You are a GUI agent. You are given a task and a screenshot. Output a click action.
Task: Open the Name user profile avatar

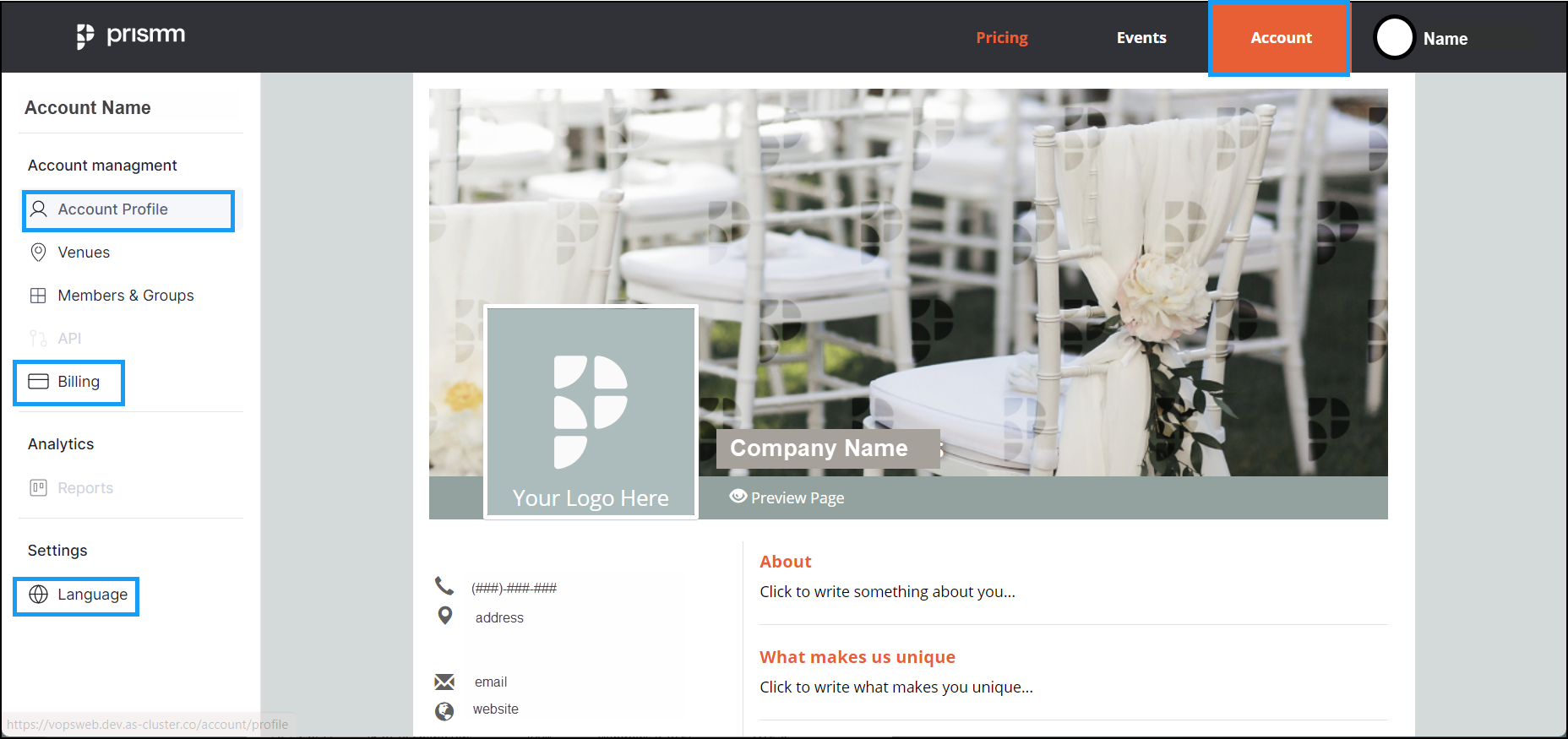(x=1394, y=38)
